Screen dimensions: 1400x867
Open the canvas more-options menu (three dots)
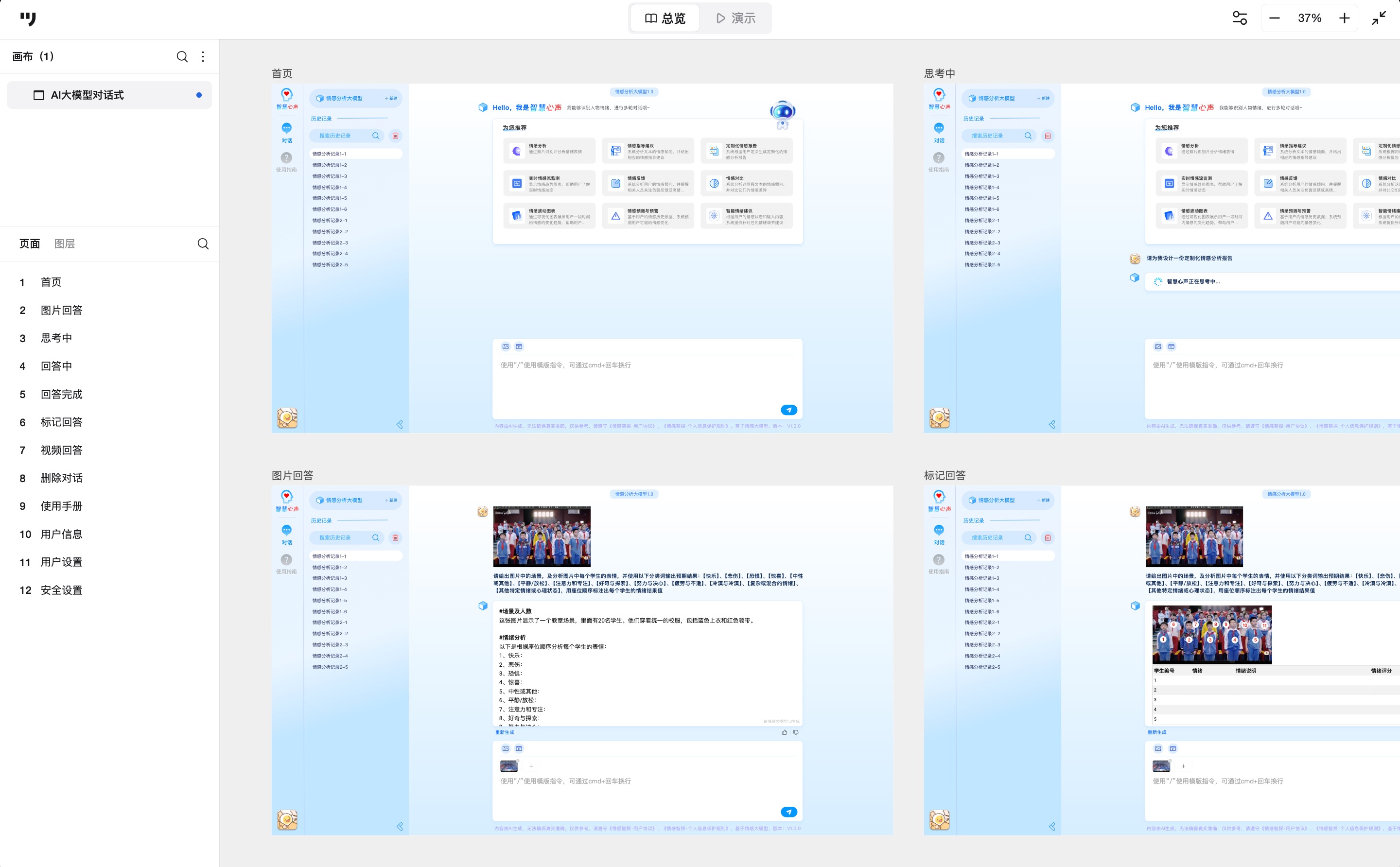[x=203, y=56]
